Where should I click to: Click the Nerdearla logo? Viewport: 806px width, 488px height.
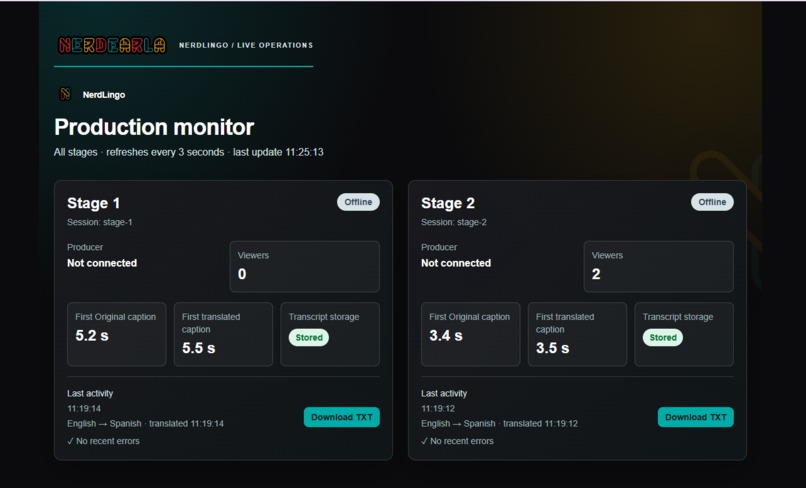(112, 45)
